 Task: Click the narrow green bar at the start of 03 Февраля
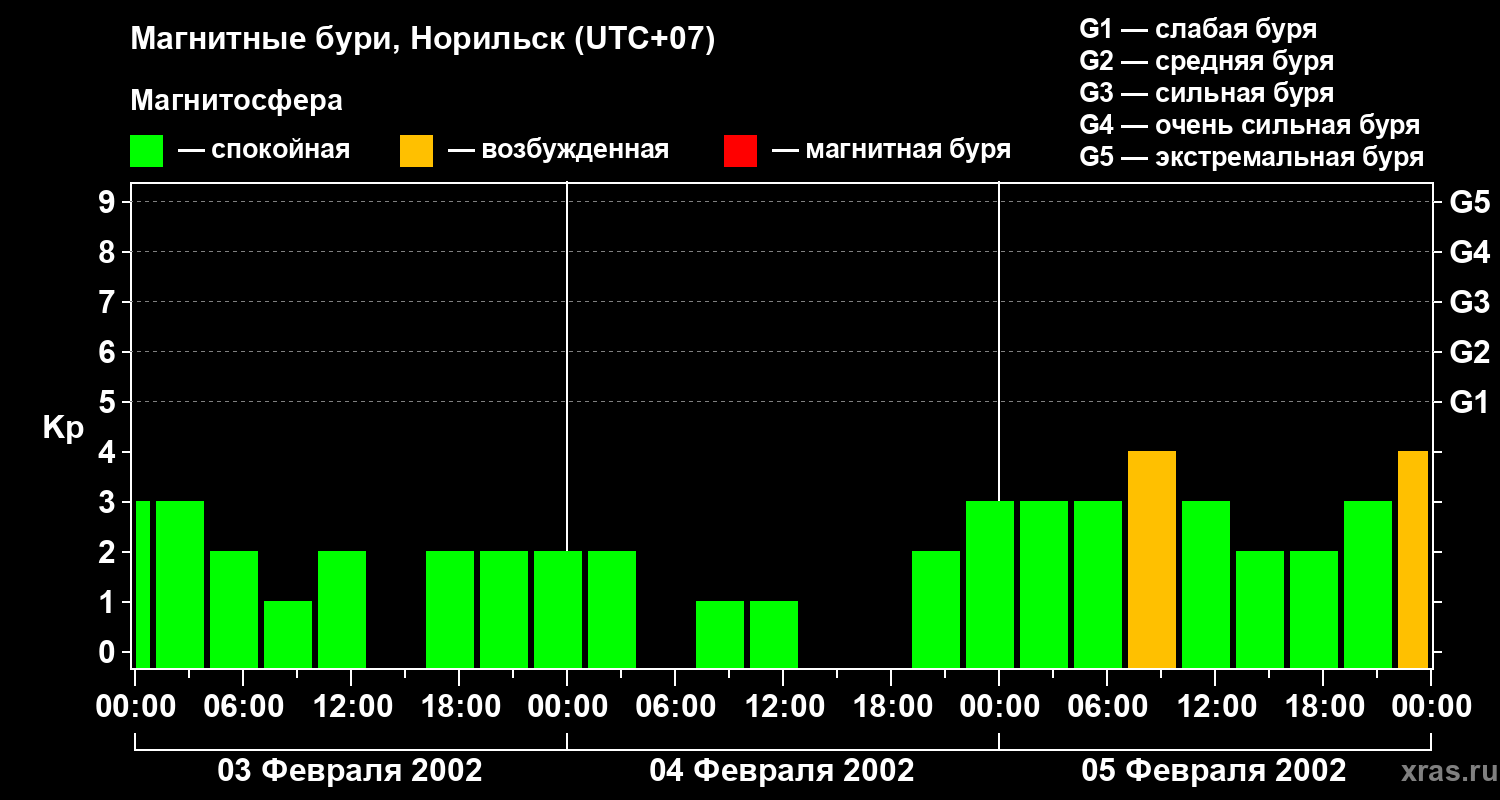(143, 584)
